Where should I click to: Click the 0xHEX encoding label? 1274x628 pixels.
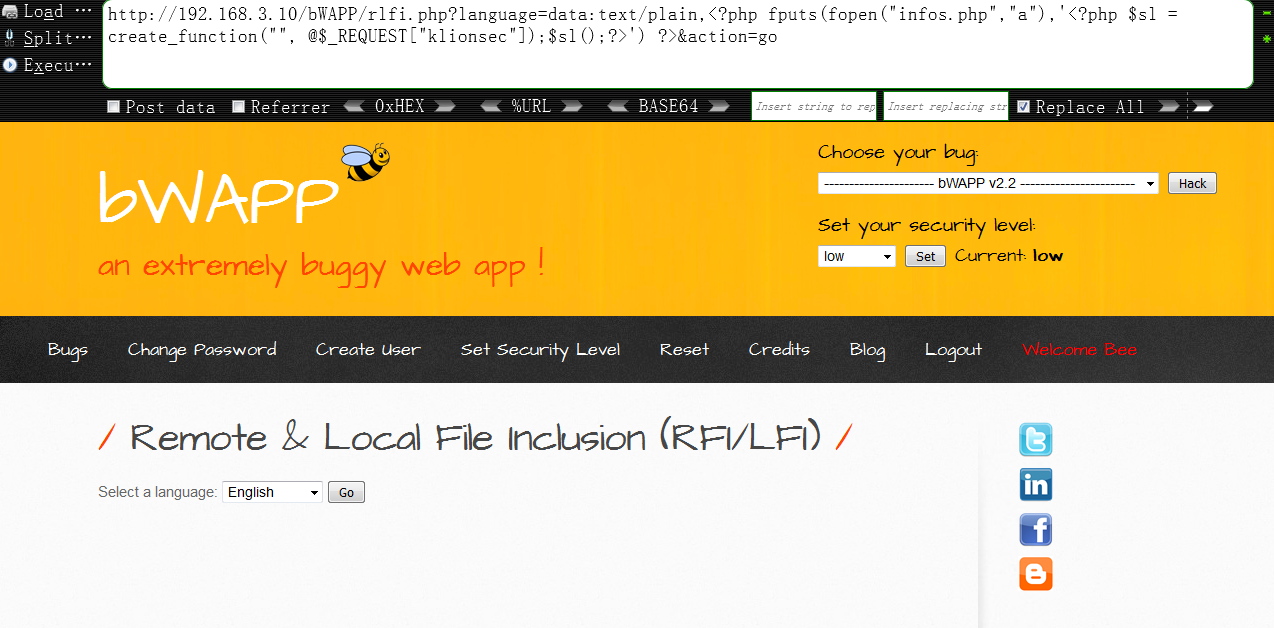click(400, 106)
